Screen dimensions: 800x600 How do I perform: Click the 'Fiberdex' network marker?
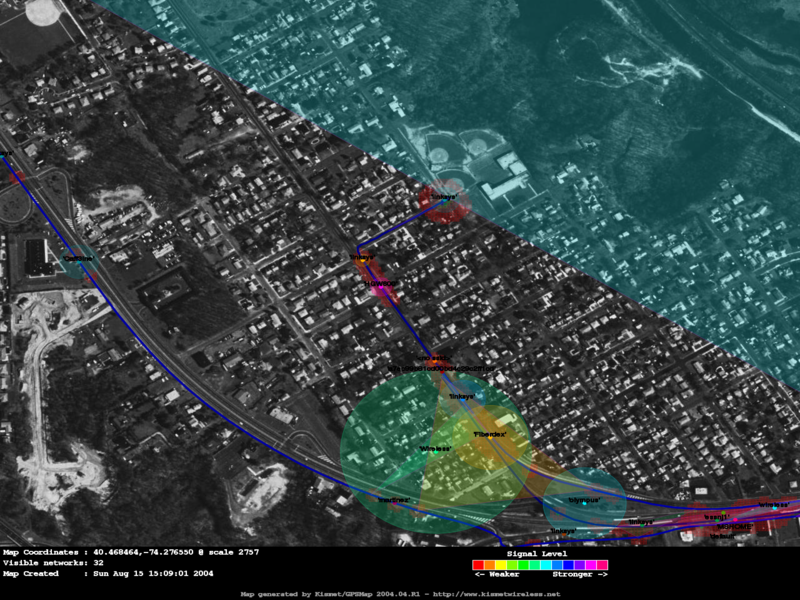tap(489, 435)
